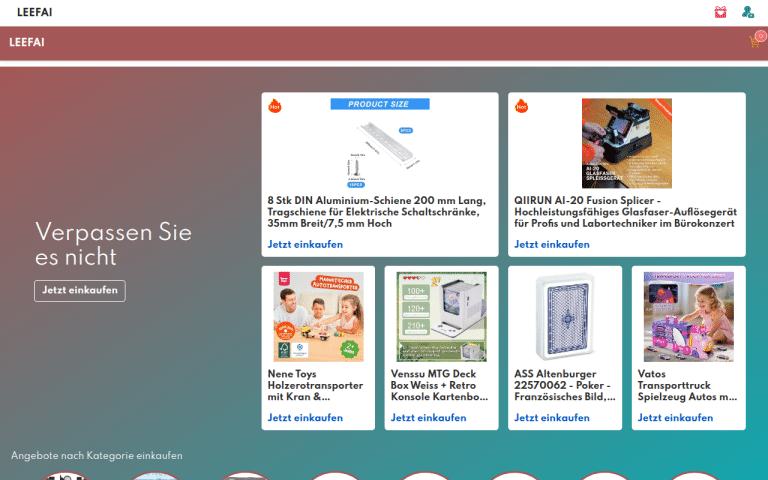768x480 pixels.
Task: Select the title 8 Stk DIN Aluminium-Schiene 200 mm Lang
Action: (x=377, y=212)
